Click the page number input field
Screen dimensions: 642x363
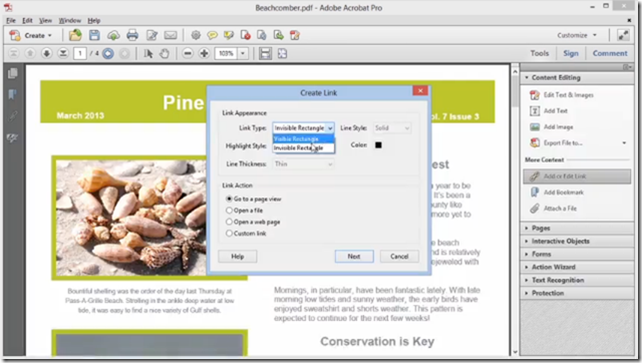pos(80,54)
